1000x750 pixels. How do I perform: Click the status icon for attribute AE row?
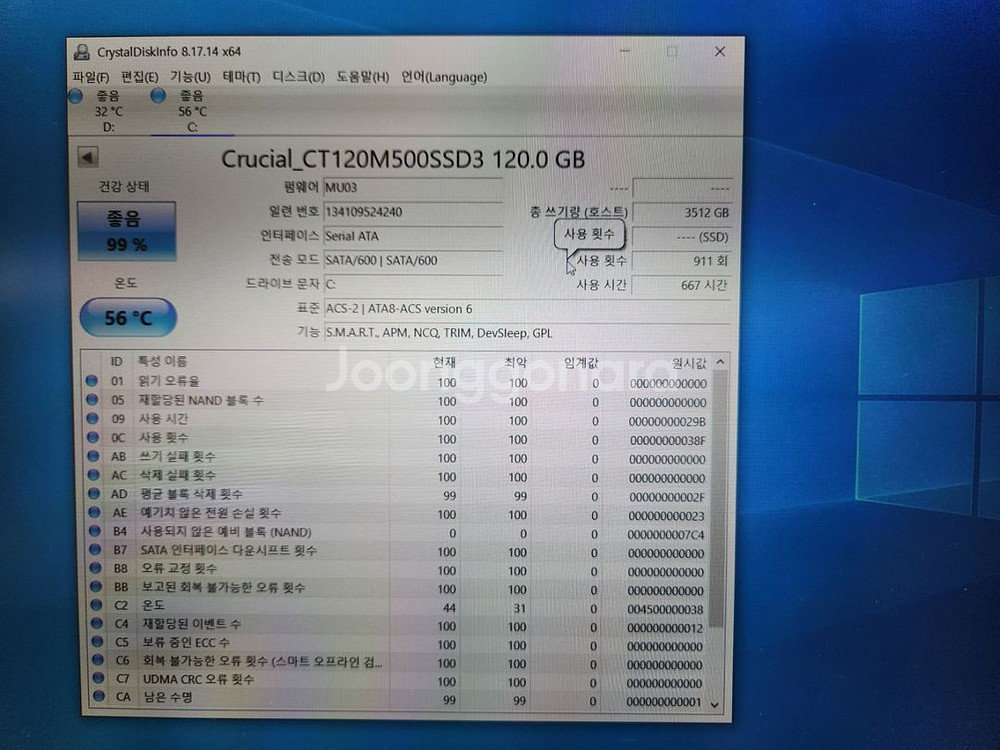tap(94, 511)
